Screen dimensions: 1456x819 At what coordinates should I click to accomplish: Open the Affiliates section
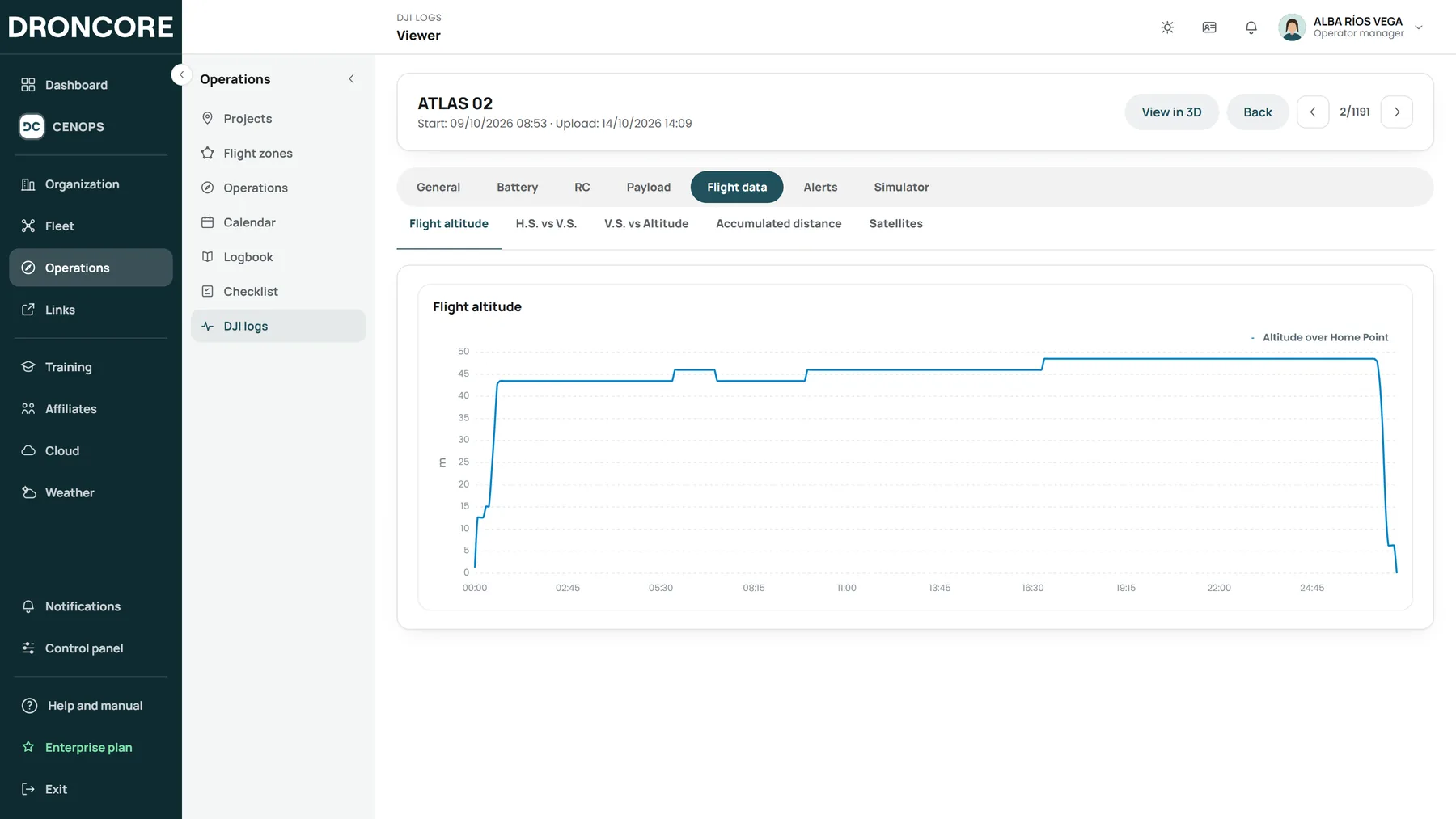click(x=91, y=409)
